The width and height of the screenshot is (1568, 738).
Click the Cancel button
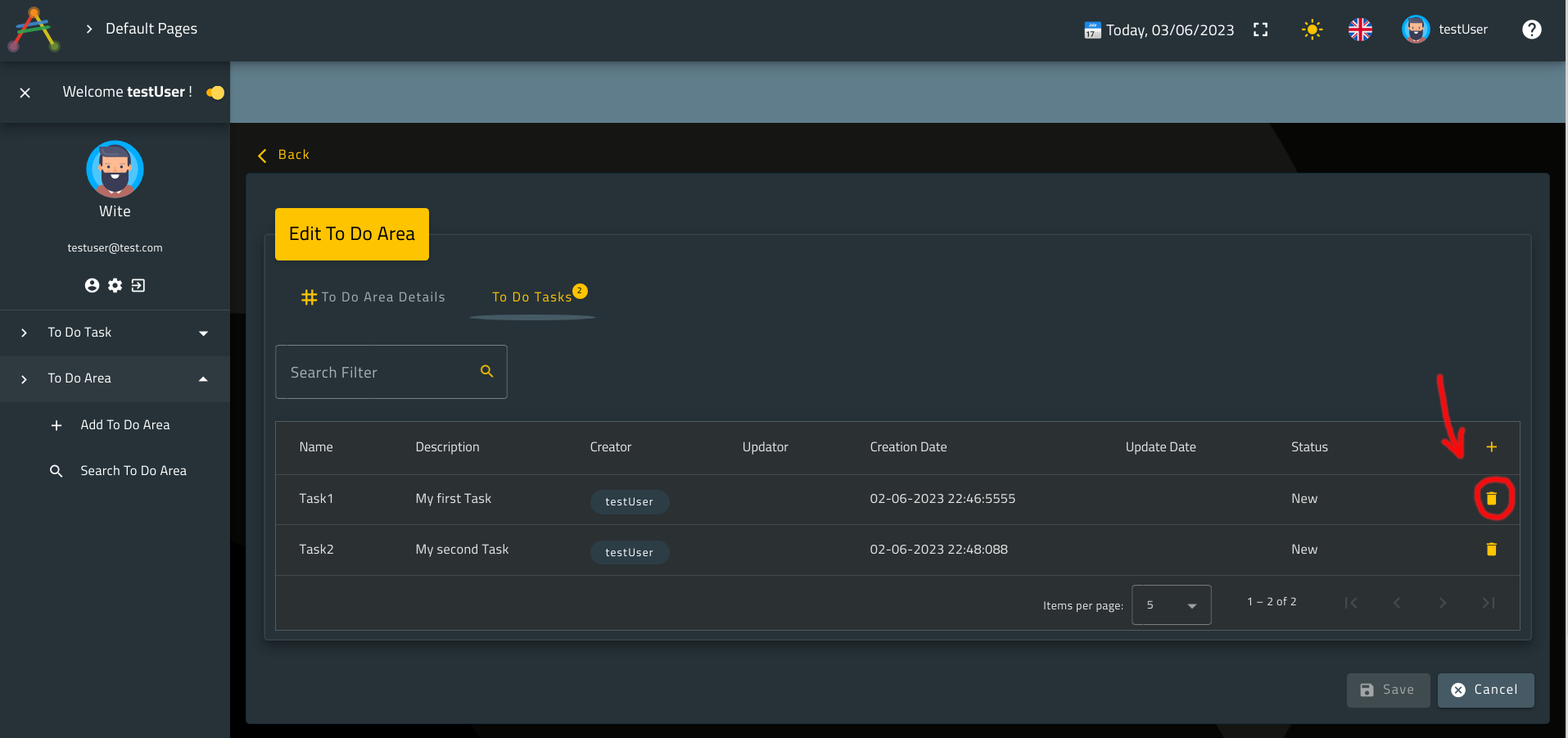pyautogui.click(x=1485, y=690)
